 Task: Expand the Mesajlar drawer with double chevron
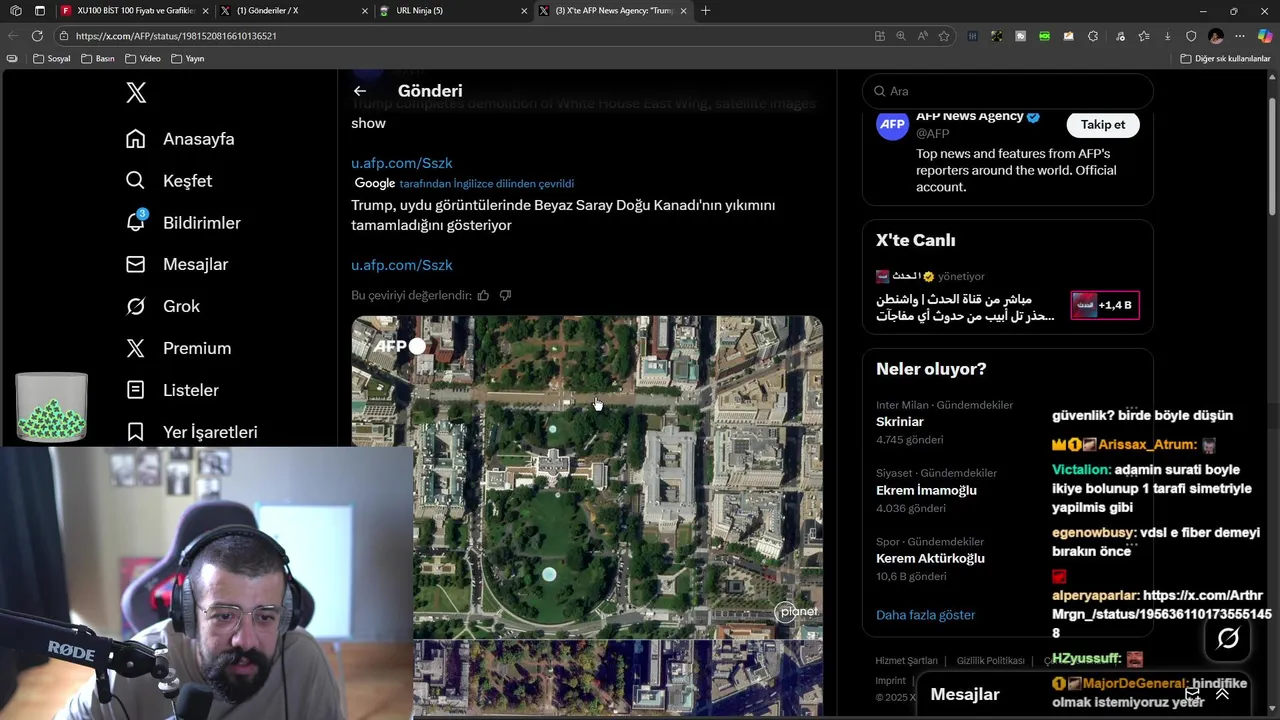pyautogui.click(x=1222, y=694)
